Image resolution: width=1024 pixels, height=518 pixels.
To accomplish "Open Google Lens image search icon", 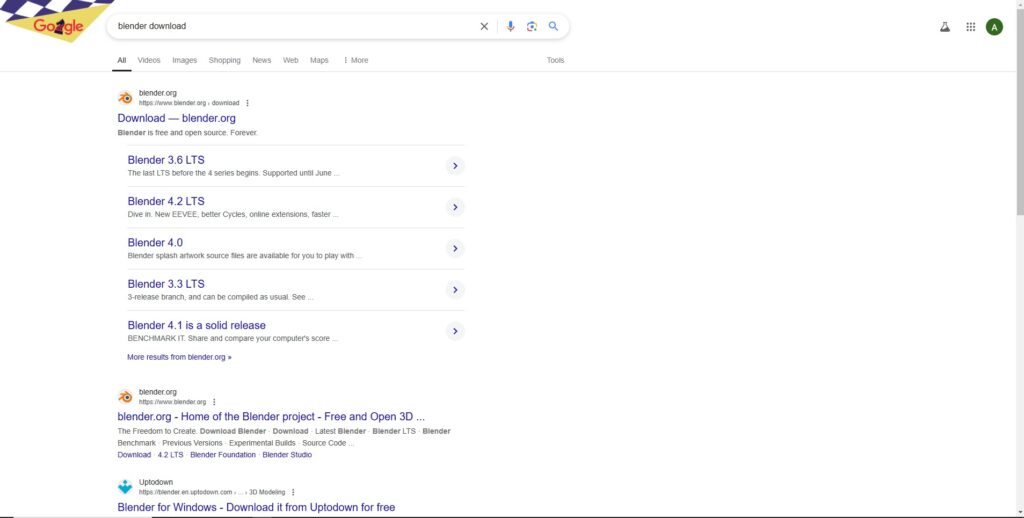I will (x=532, y=26).
